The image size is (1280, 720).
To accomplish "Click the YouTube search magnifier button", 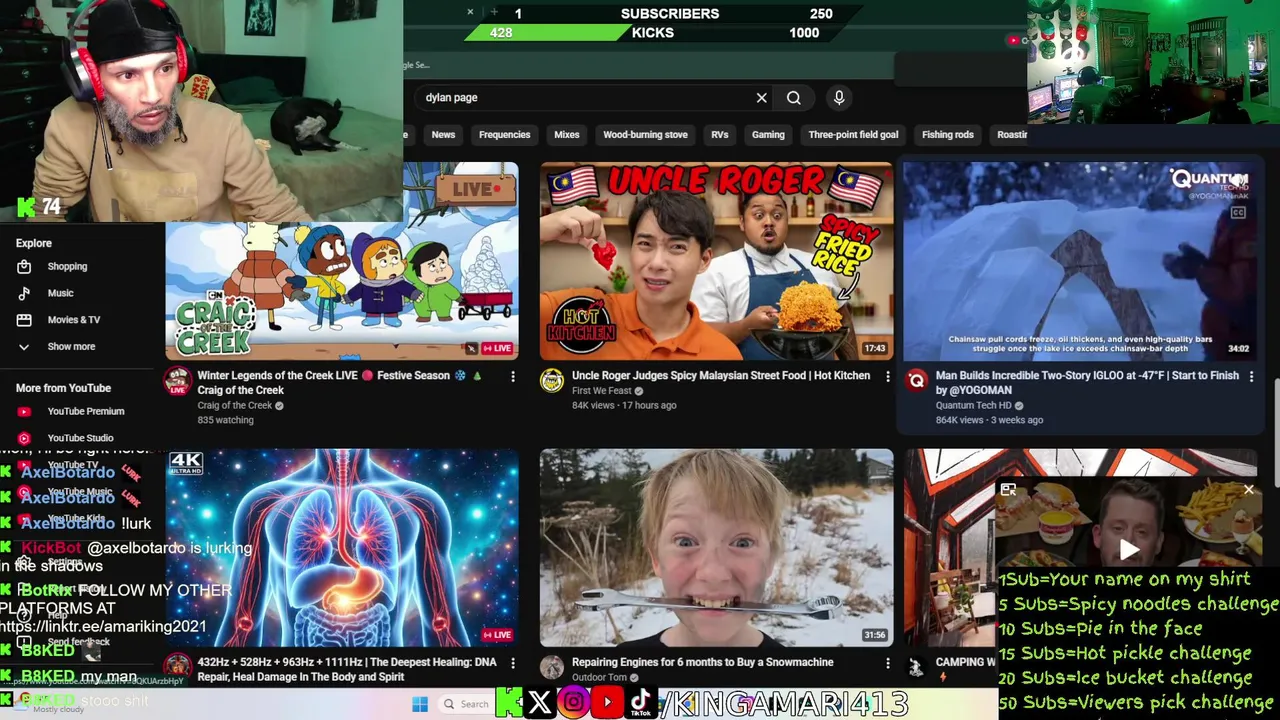I will tap(793, 98).
